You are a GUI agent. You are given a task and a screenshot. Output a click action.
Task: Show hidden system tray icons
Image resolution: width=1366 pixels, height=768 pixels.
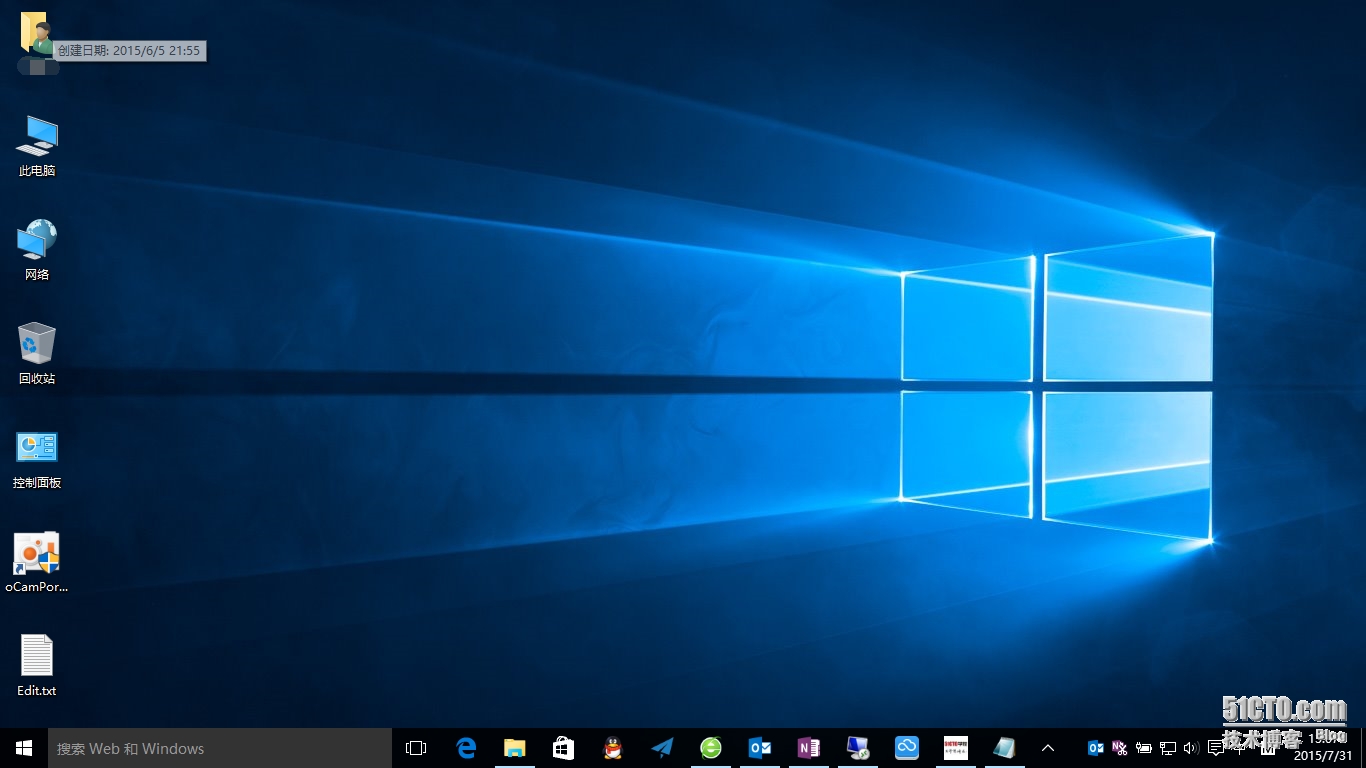1048,748
